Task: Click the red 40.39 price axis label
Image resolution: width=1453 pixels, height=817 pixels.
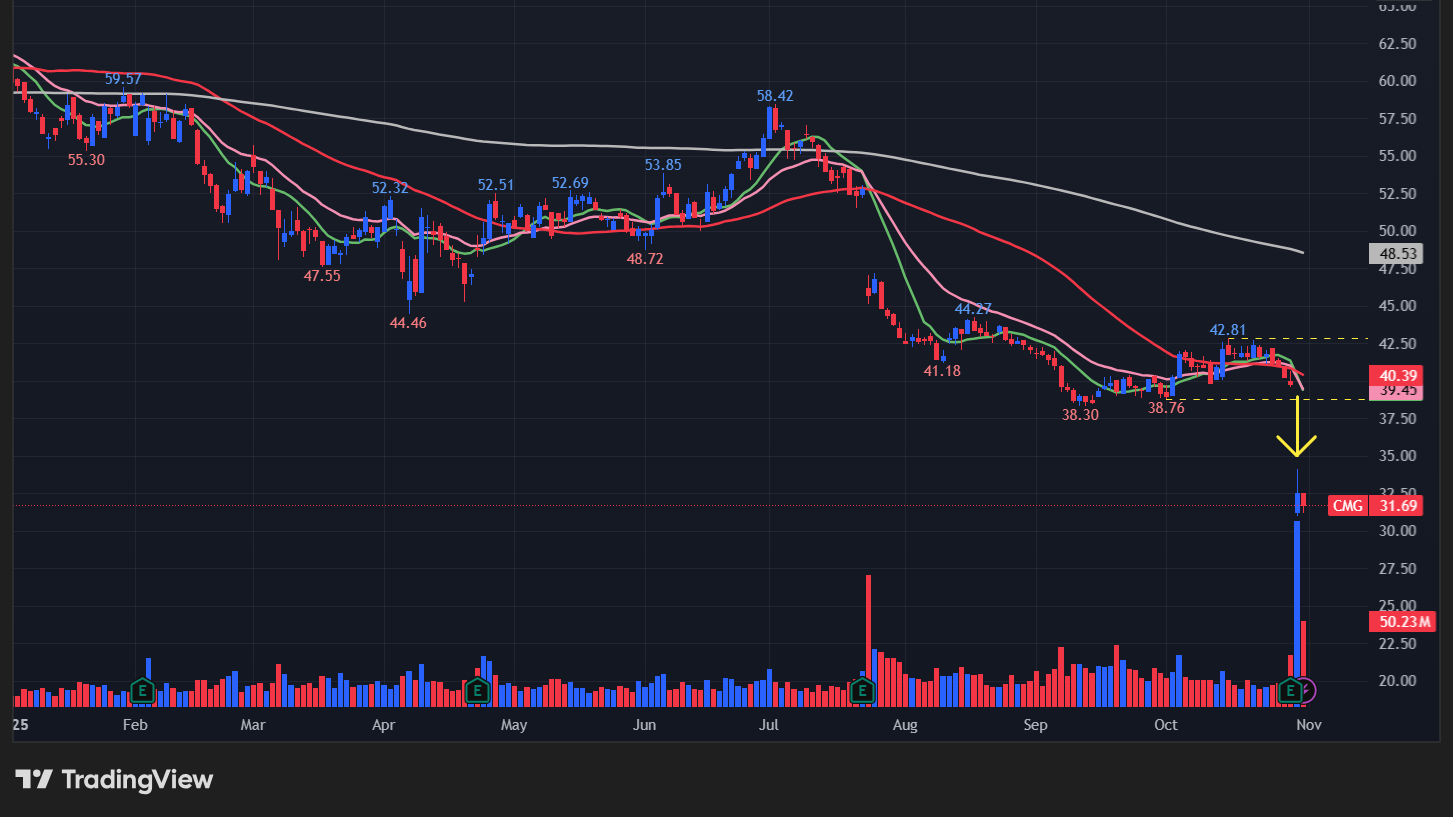Action: [1394, 374]
